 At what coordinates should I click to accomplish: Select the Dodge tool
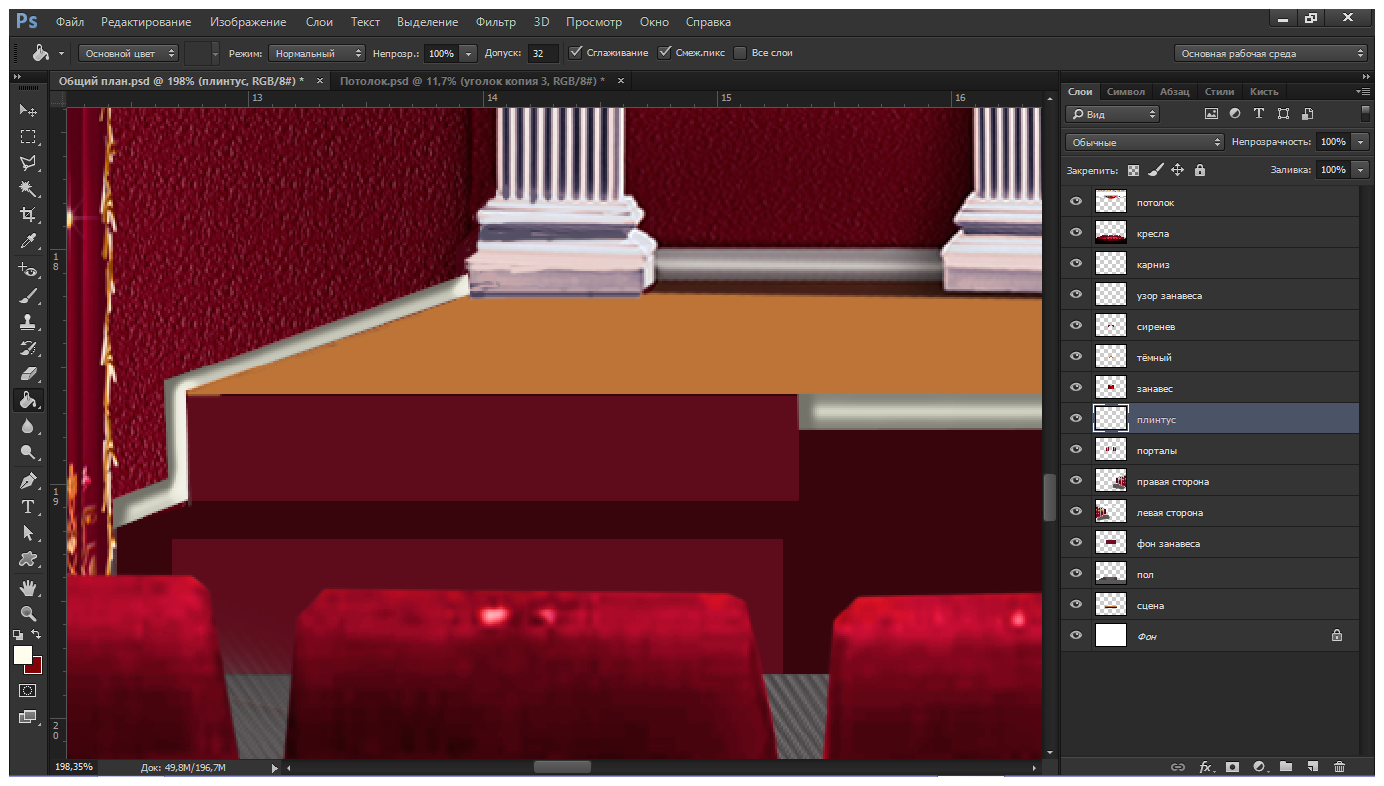point(28,452)
